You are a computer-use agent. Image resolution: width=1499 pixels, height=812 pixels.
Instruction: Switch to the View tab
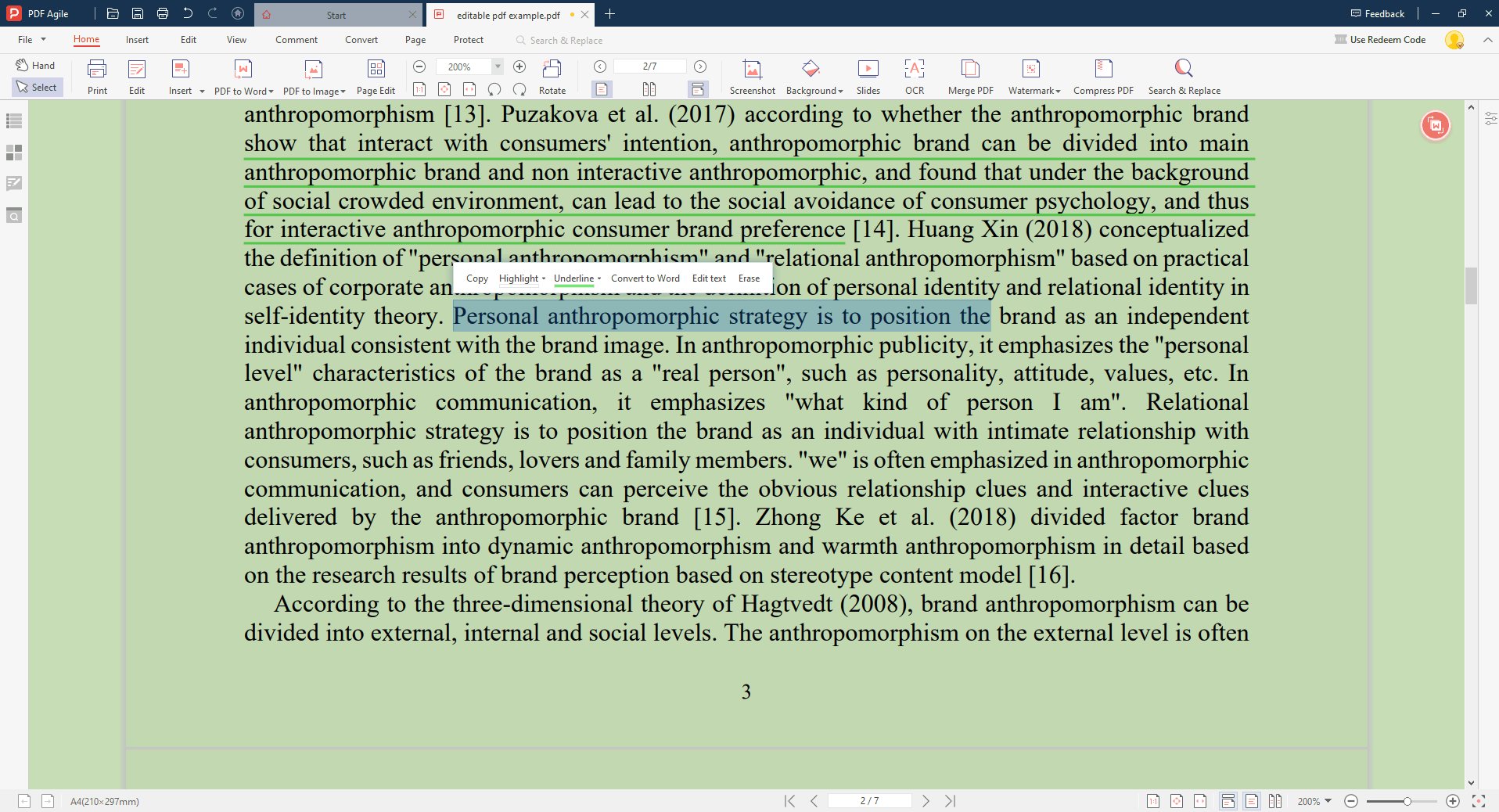point(236,40)
